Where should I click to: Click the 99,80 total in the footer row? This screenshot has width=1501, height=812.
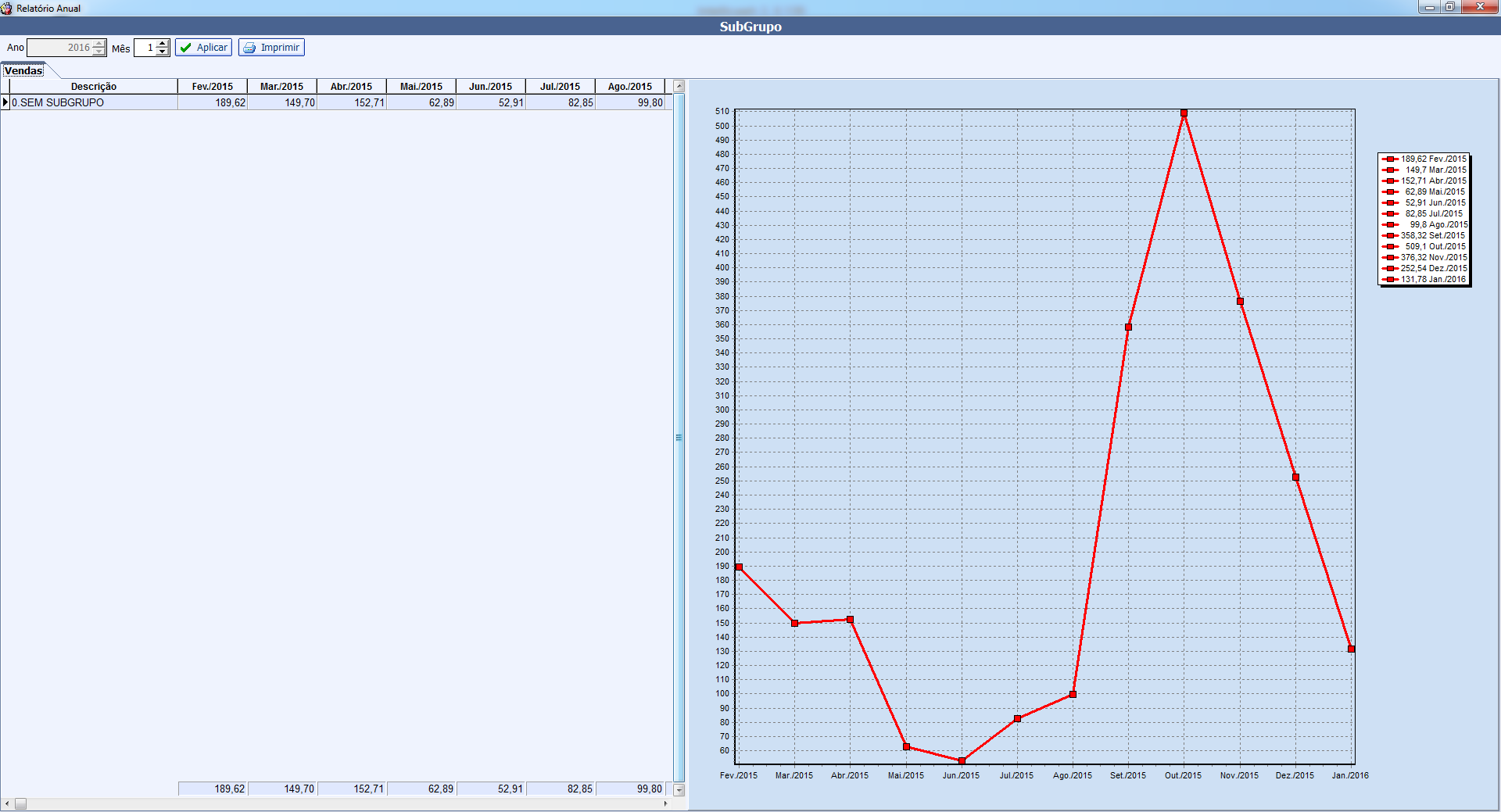[630, 789]
